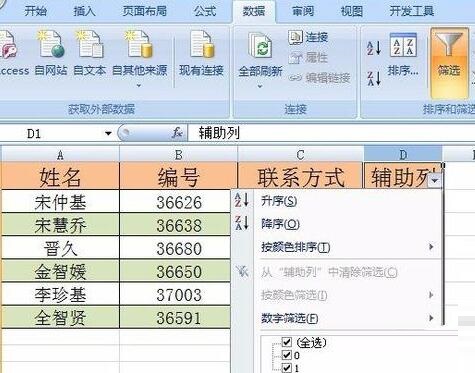Click cell with number 36638
The image size is (475, 373).
(x=175, y=225)
